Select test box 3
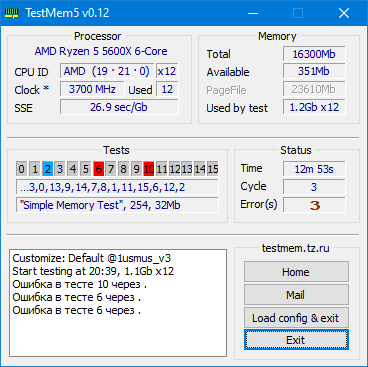This screenshot has width=368, height=367. tap(60, 169)
